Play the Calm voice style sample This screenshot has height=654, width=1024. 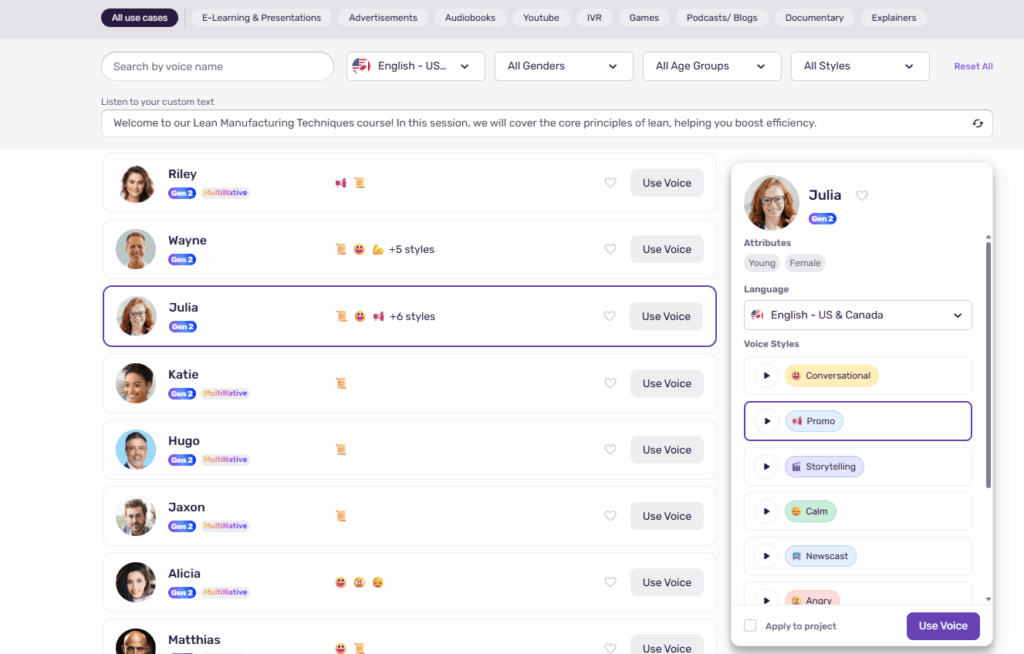(x=766, y=512)
